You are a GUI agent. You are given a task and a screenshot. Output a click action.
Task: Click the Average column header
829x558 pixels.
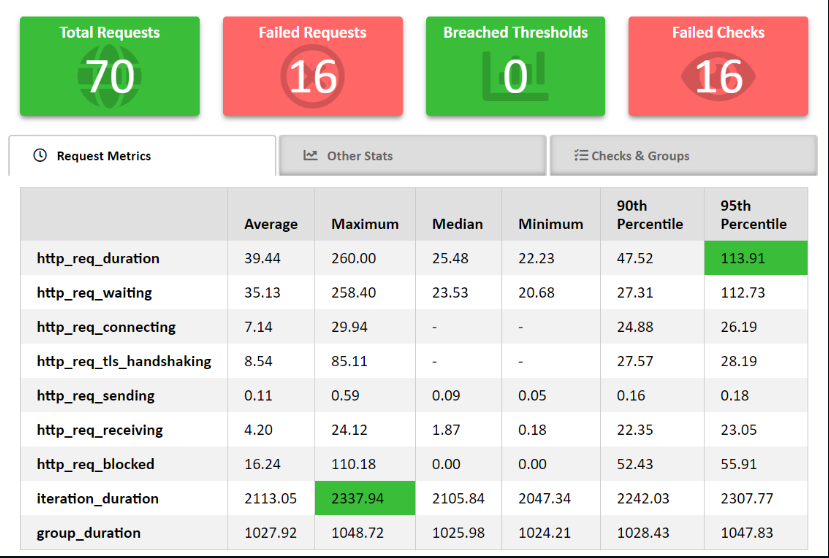(271, 224)
